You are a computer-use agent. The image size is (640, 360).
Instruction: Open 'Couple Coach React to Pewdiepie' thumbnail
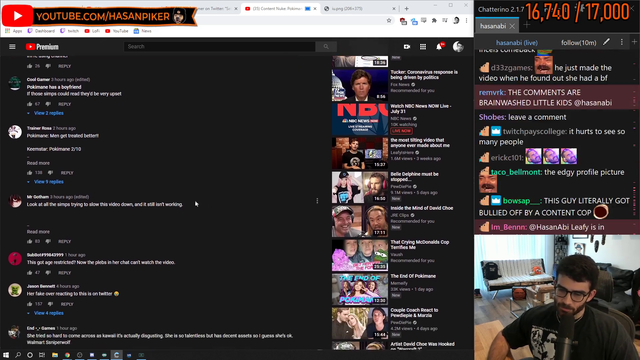tap(360, 323)
